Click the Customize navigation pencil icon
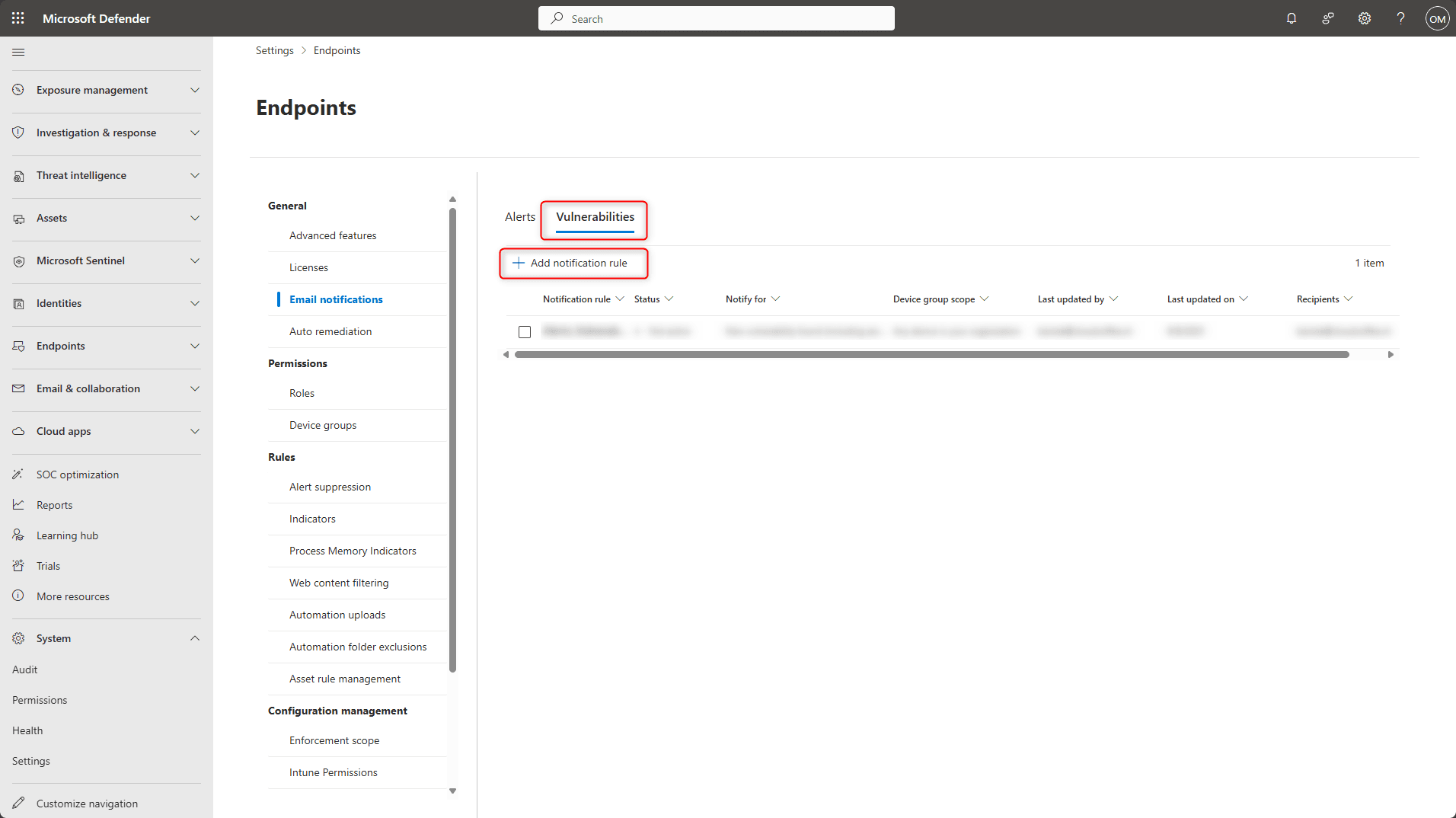 [x=18, y=803]
